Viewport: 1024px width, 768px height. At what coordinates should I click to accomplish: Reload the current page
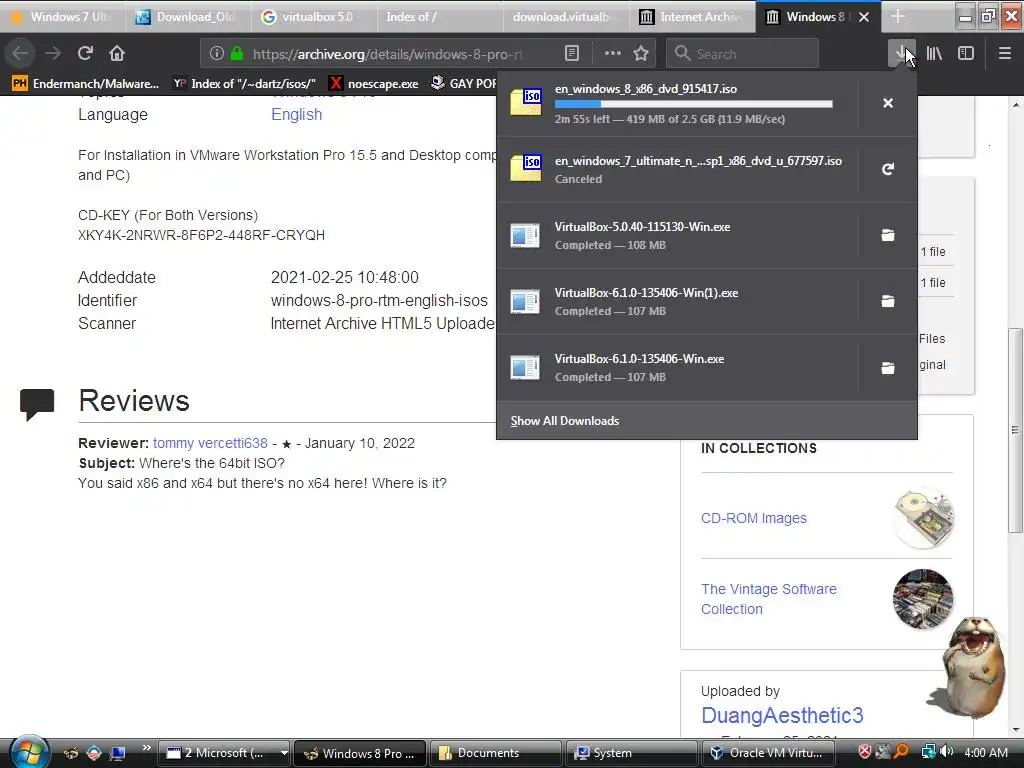click(85, 54)
